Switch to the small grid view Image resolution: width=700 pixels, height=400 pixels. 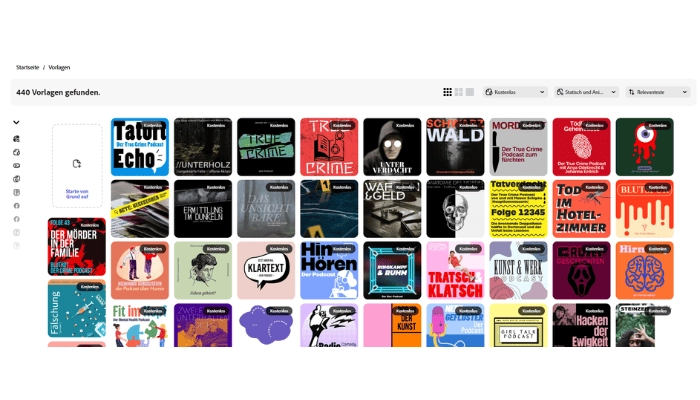(x=447, y=92)
